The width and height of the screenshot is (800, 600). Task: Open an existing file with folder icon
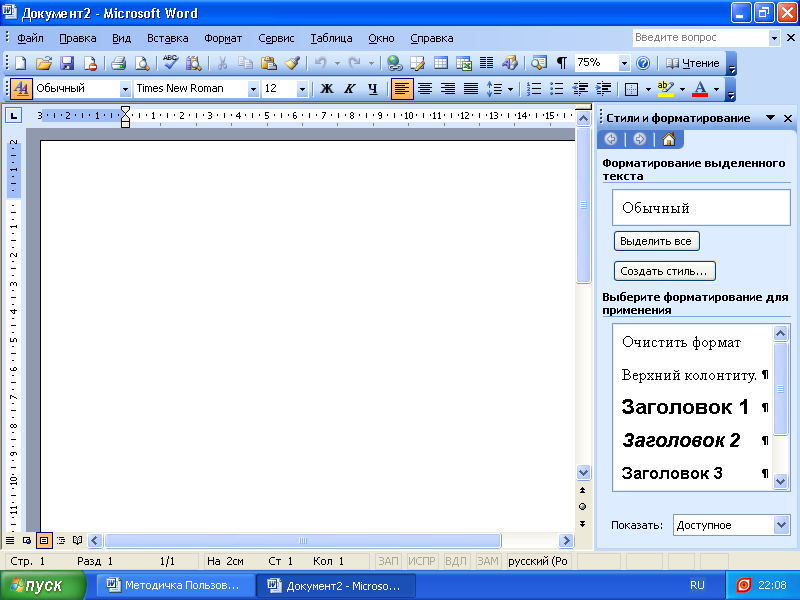point(44,63)
